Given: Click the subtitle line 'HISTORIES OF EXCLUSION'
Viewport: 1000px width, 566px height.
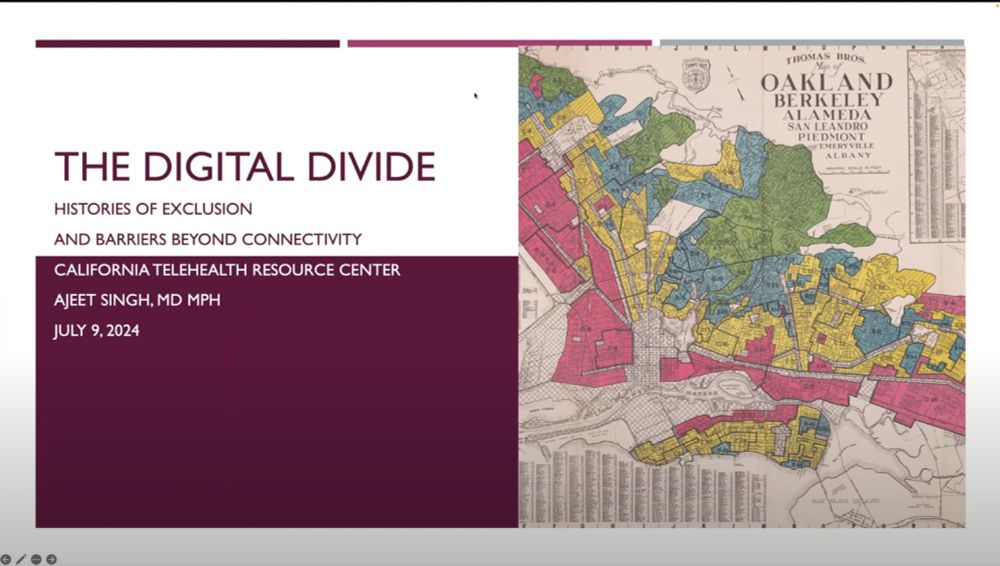Looking at the screenshot, I should pos(153,209).
